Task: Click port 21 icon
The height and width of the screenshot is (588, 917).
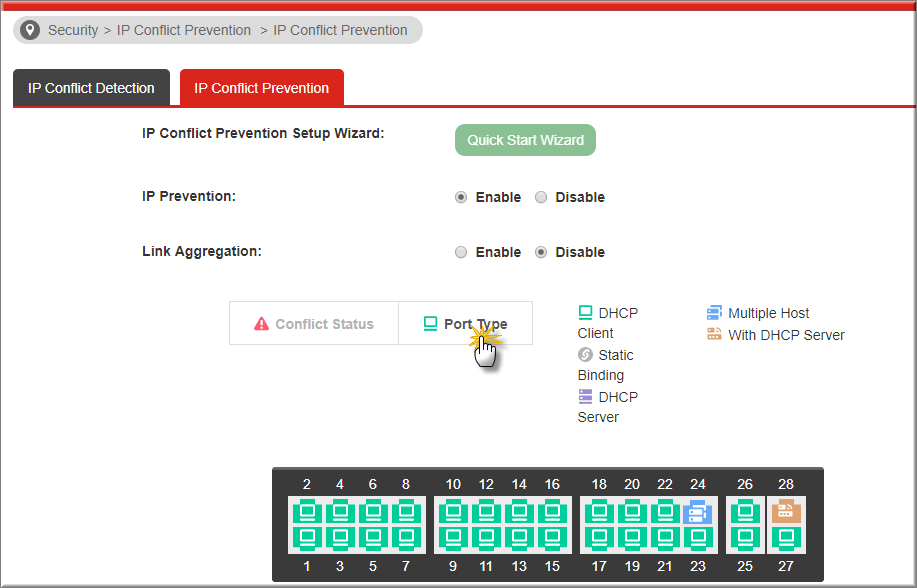Action: [x=665, y=537]
